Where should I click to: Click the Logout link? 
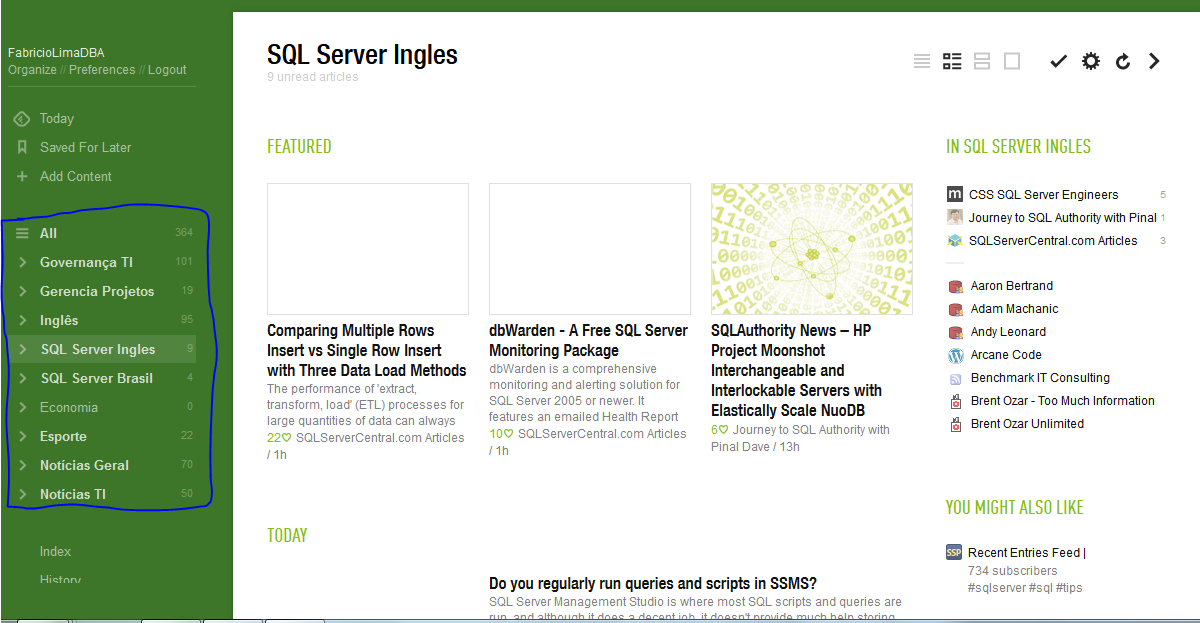[167, 70]
